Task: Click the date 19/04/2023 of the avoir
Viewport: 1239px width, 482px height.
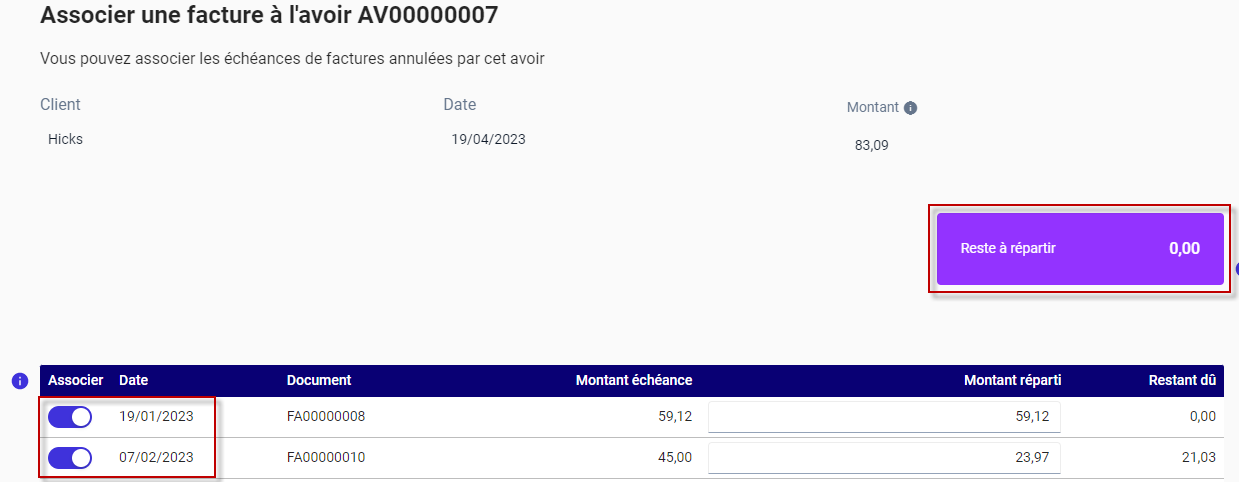Action: coord(488,139)
